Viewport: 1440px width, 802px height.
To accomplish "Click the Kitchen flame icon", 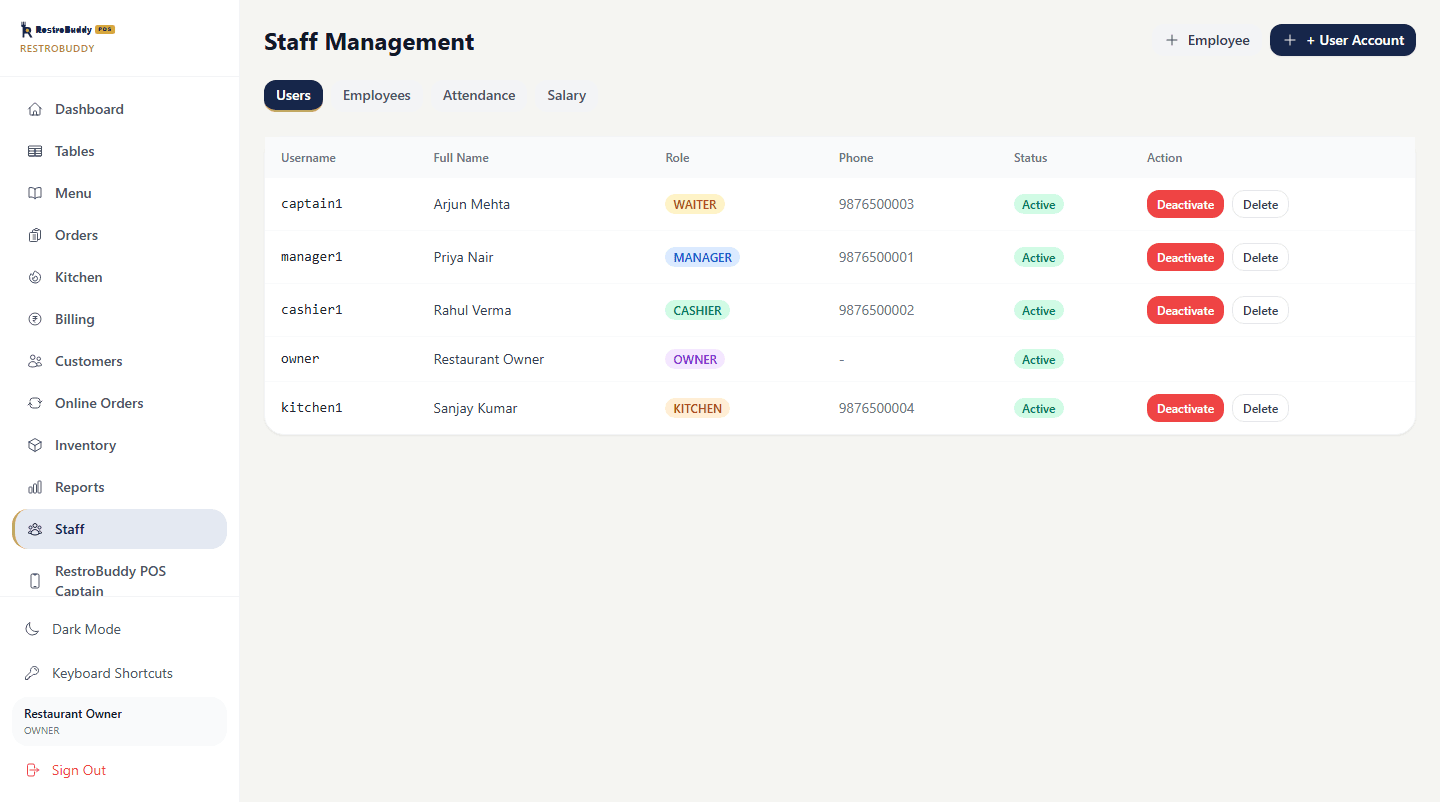I will [x=35, y=277].
